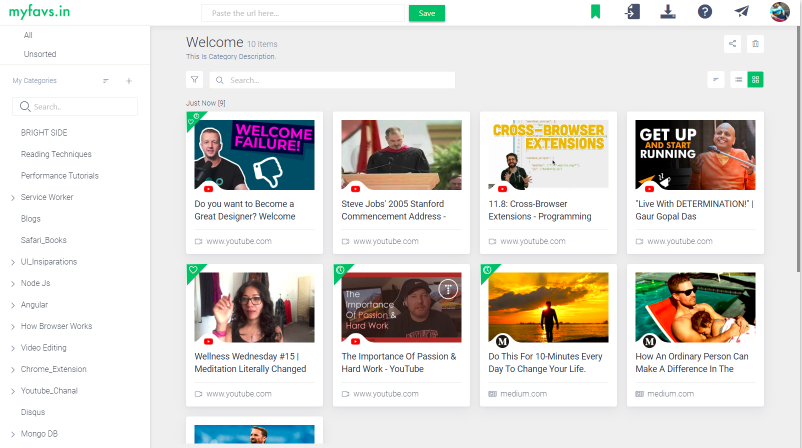
Task: Open How An Ordinary Person Can title
Action: point(692,363)
